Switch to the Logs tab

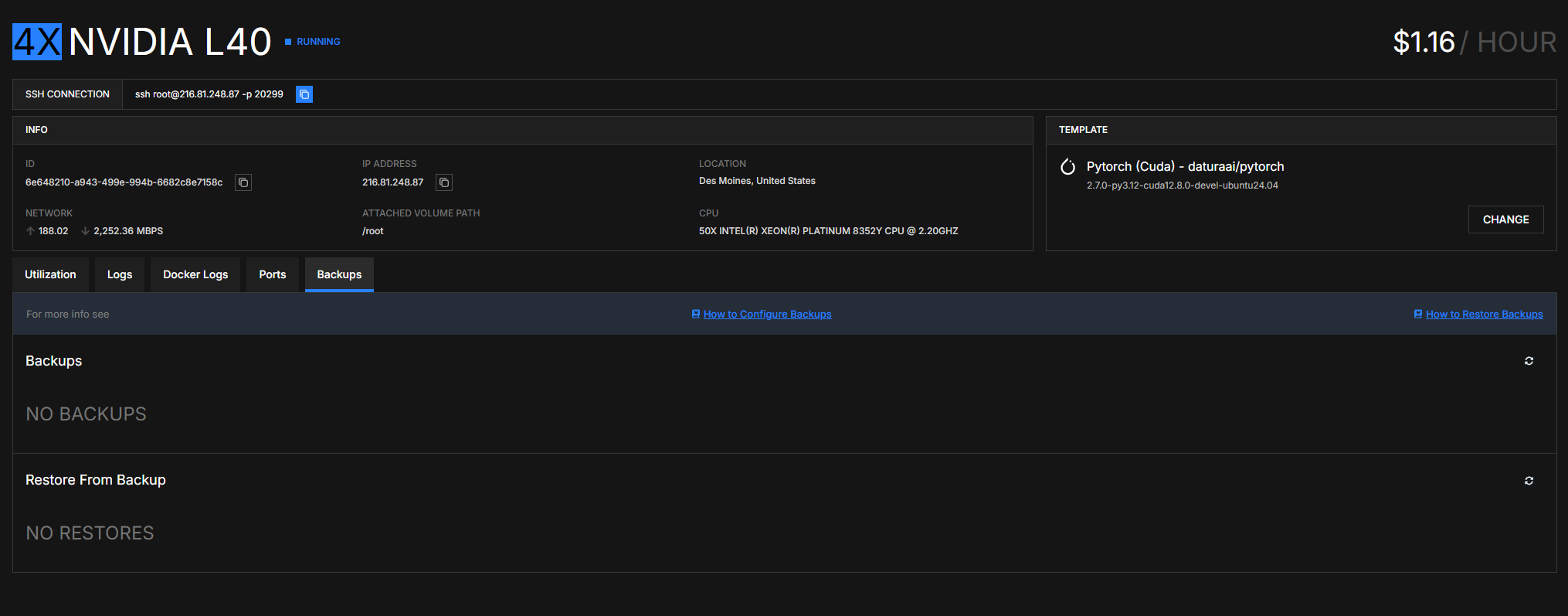[x=120, y=274]
